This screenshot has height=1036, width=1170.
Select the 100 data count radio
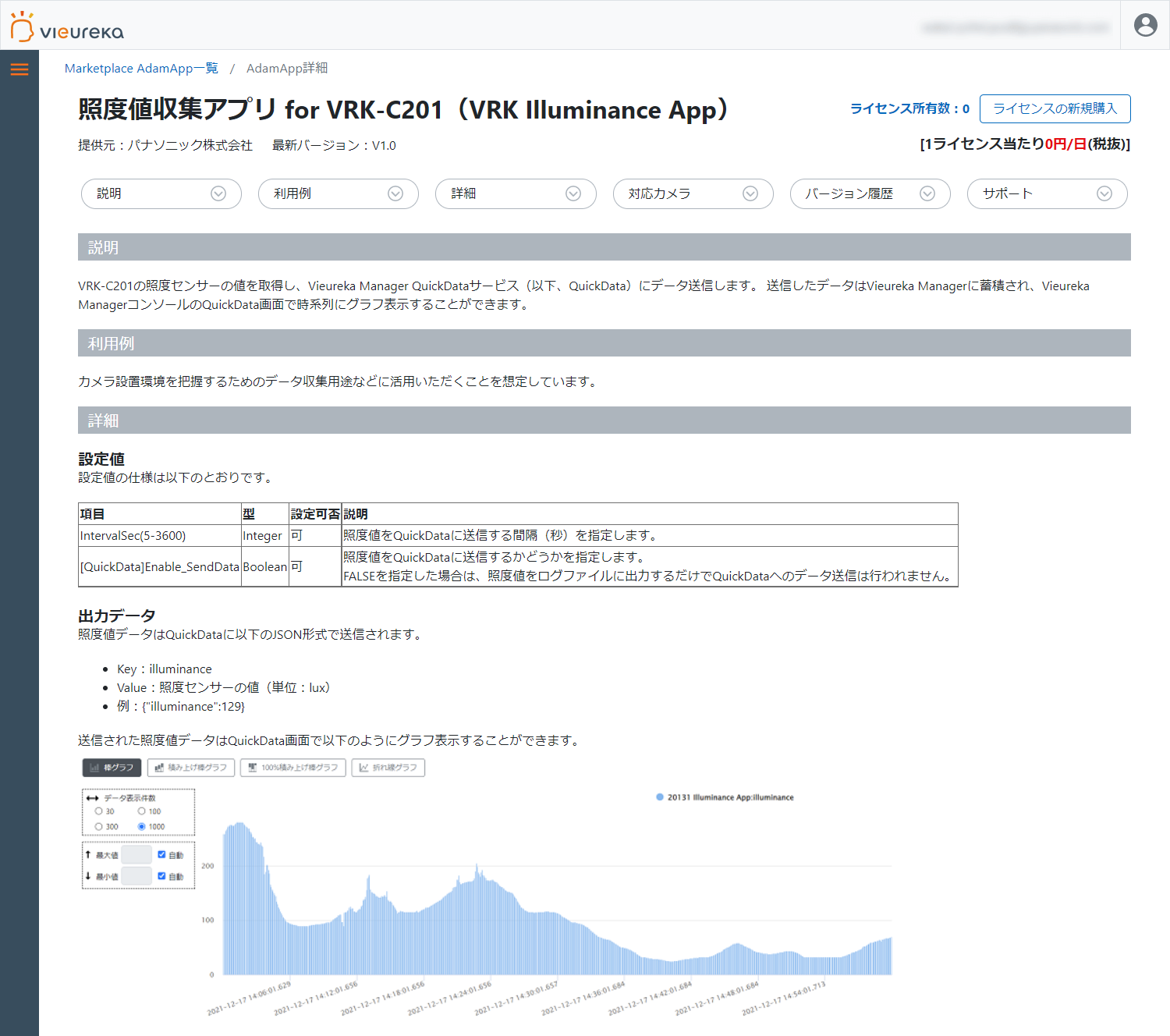tap(142, 811)
